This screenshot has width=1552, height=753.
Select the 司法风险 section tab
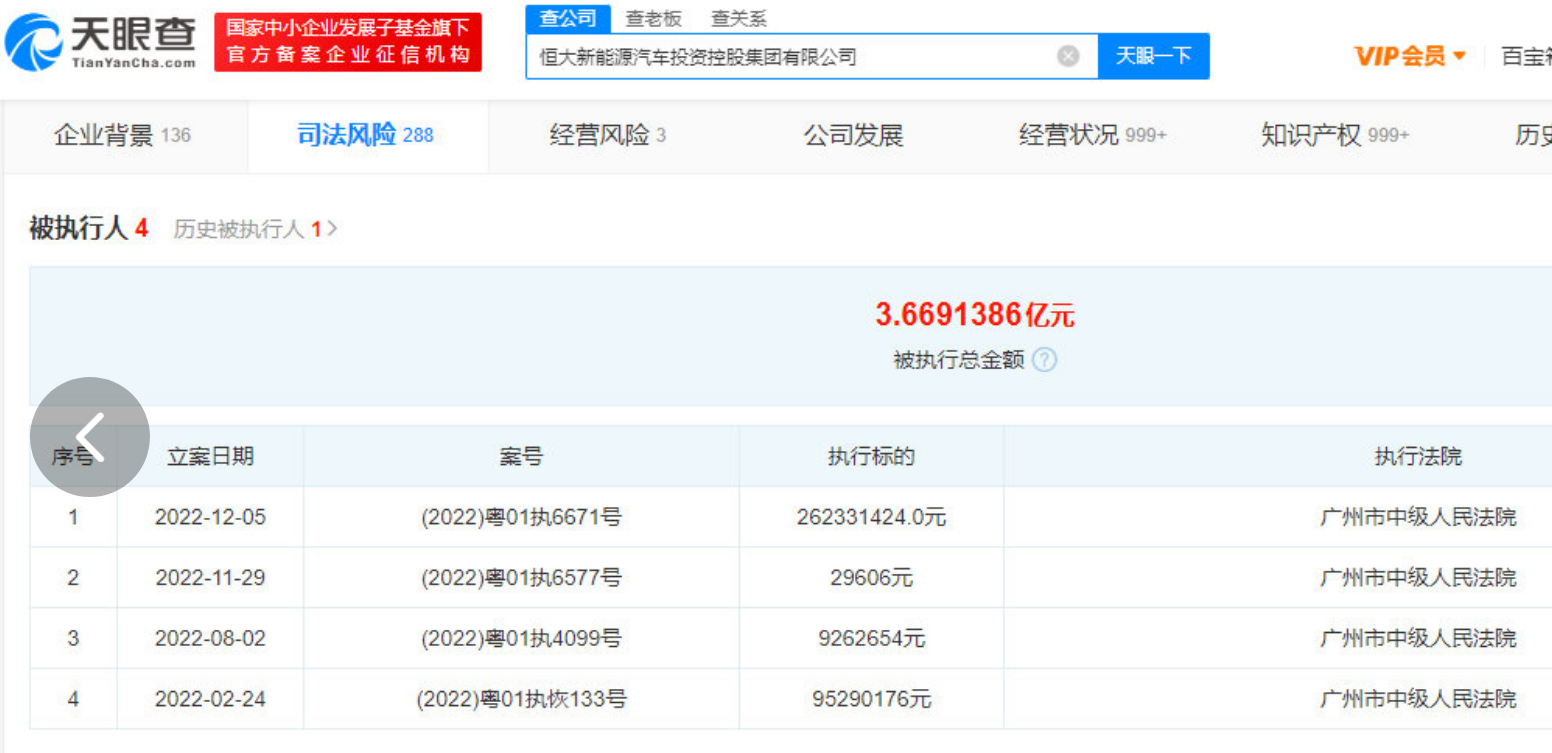pos(366,135)
